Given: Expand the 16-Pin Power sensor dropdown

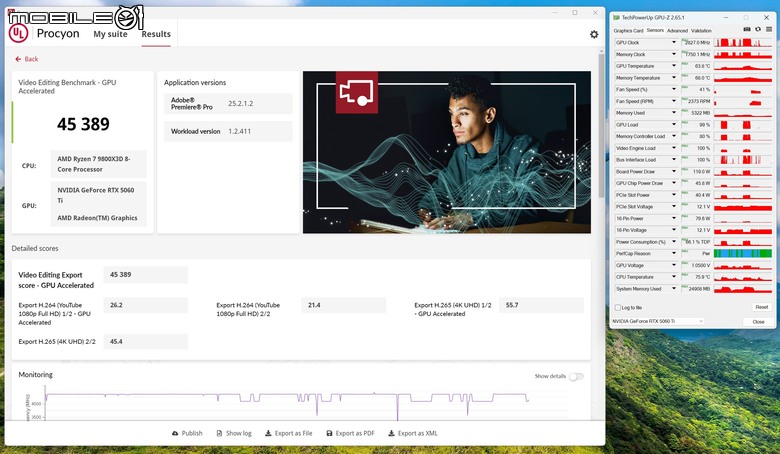Looking at the screenshot, I should 674,218.
